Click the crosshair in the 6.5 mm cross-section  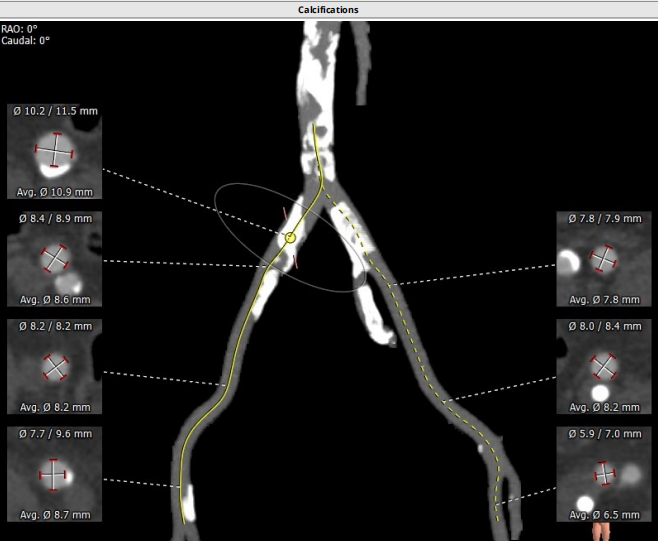[604, 472]
